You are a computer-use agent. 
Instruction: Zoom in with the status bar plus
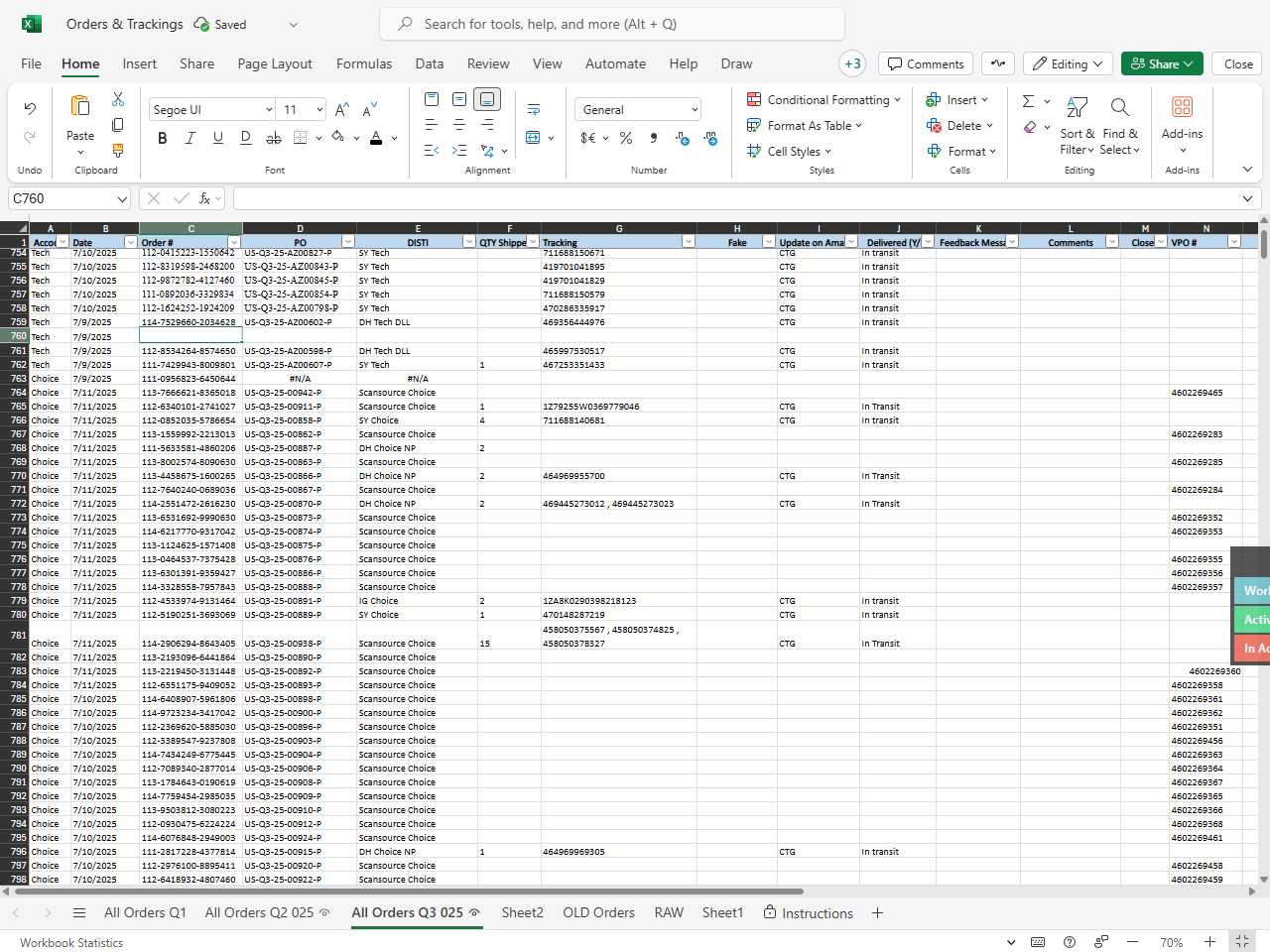(1209, 942)
